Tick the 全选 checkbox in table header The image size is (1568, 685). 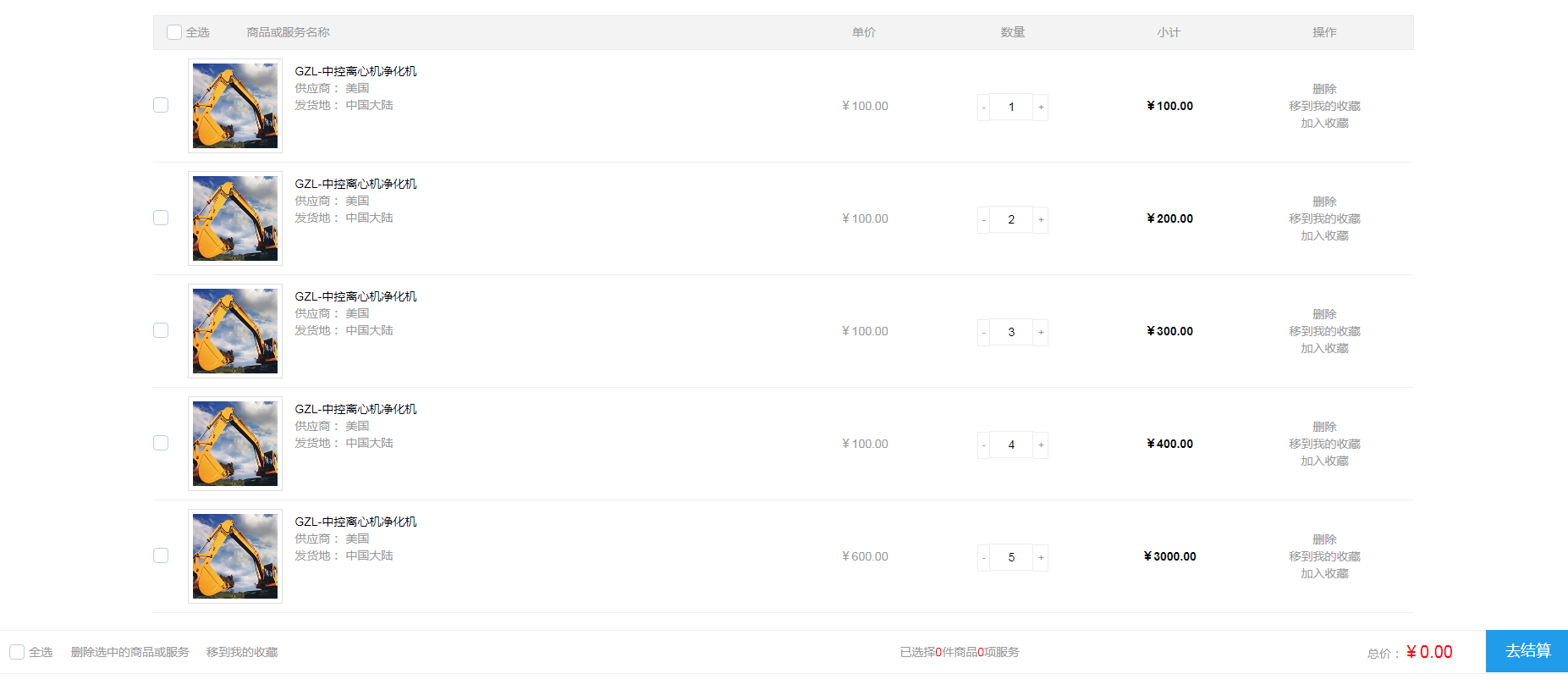tap(174, 32)
